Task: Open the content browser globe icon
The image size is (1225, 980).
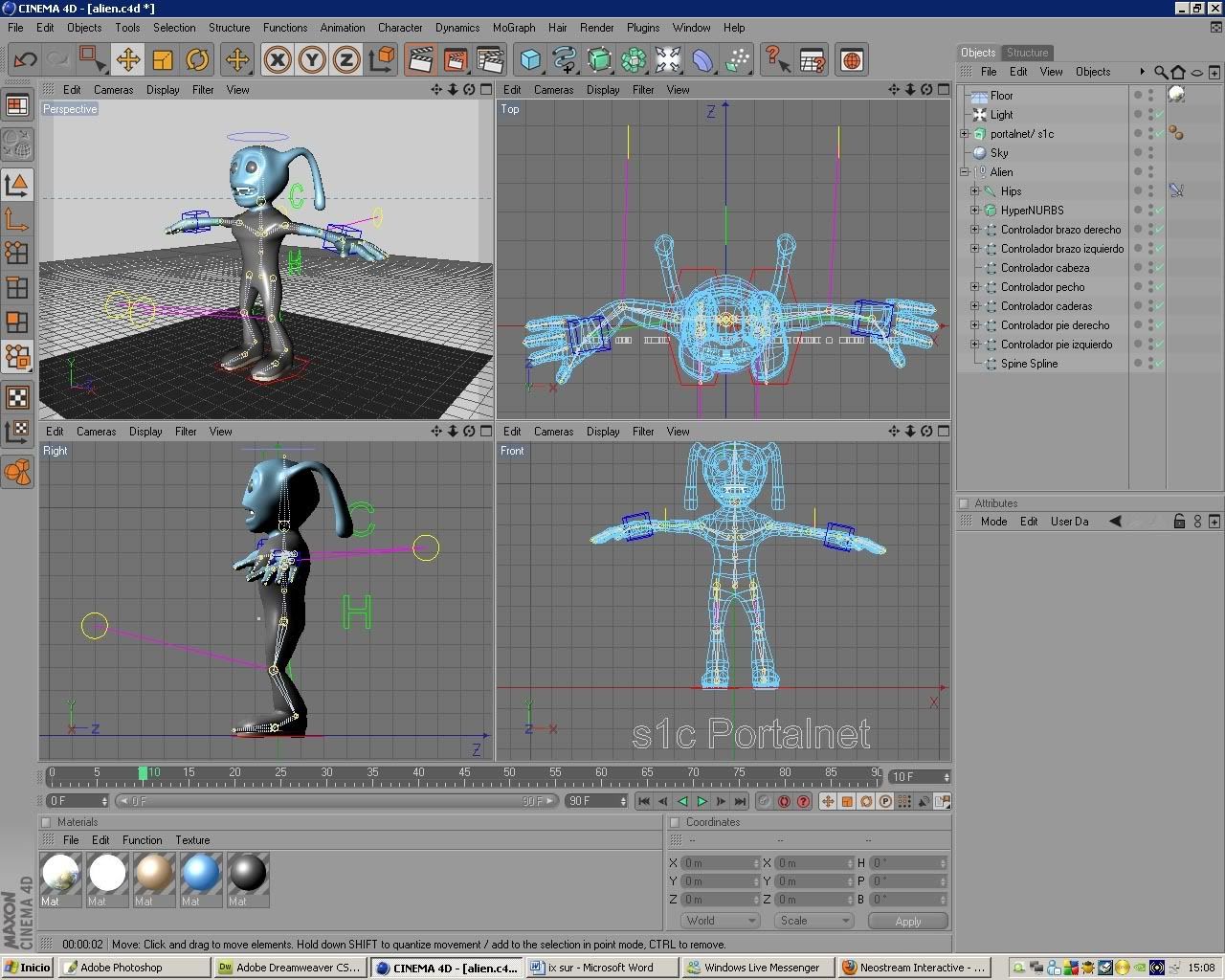Action: point(852,60)
